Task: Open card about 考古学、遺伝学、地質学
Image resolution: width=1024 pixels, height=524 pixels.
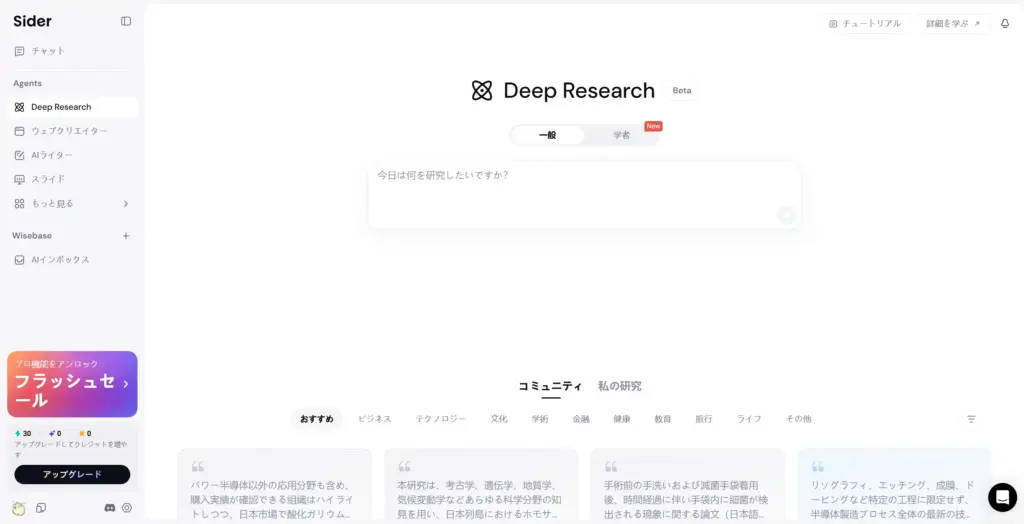Action: 481,486
